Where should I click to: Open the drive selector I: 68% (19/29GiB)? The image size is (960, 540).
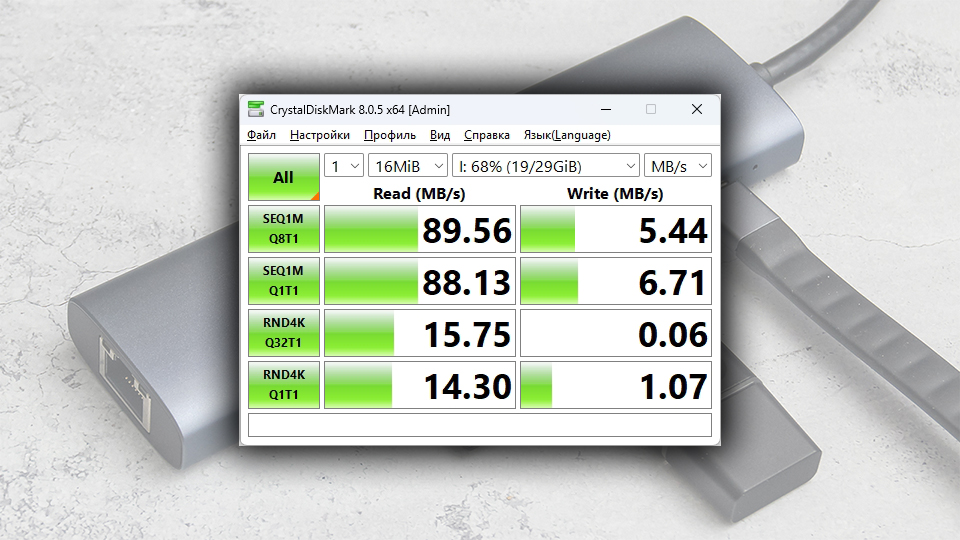(546, 166)
